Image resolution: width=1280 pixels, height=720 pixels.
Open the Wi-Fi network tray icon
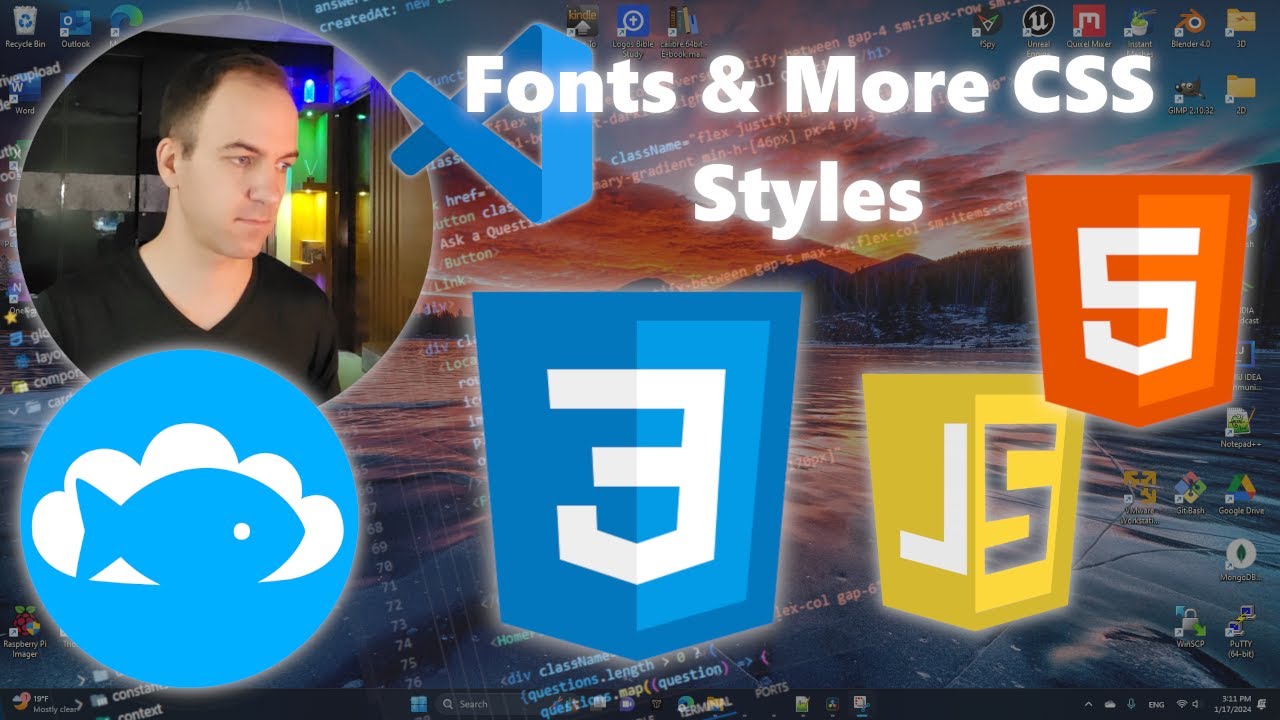tap(1181, 703)
